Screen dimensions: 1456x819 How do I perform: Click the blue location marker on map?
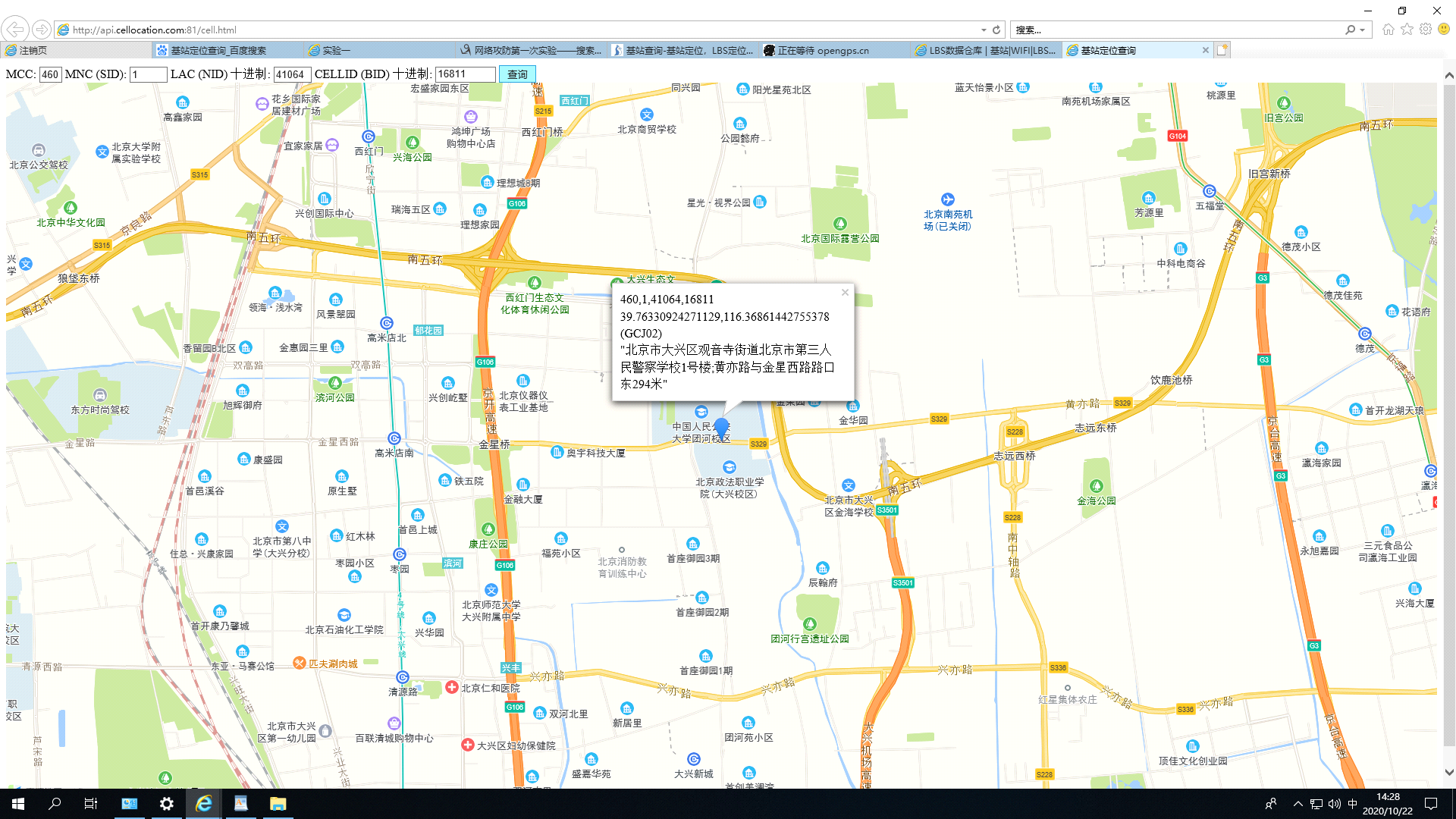721,427
